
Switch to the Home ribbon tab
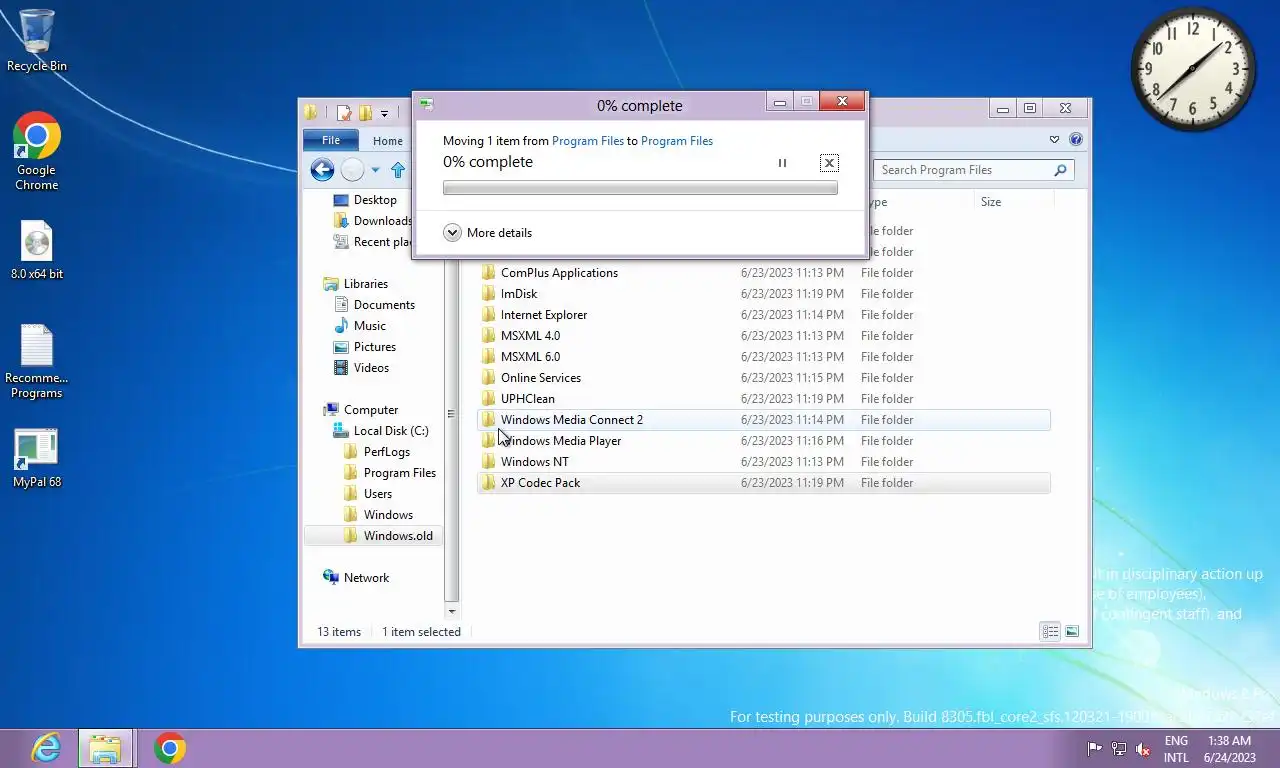tap(388, 141)
